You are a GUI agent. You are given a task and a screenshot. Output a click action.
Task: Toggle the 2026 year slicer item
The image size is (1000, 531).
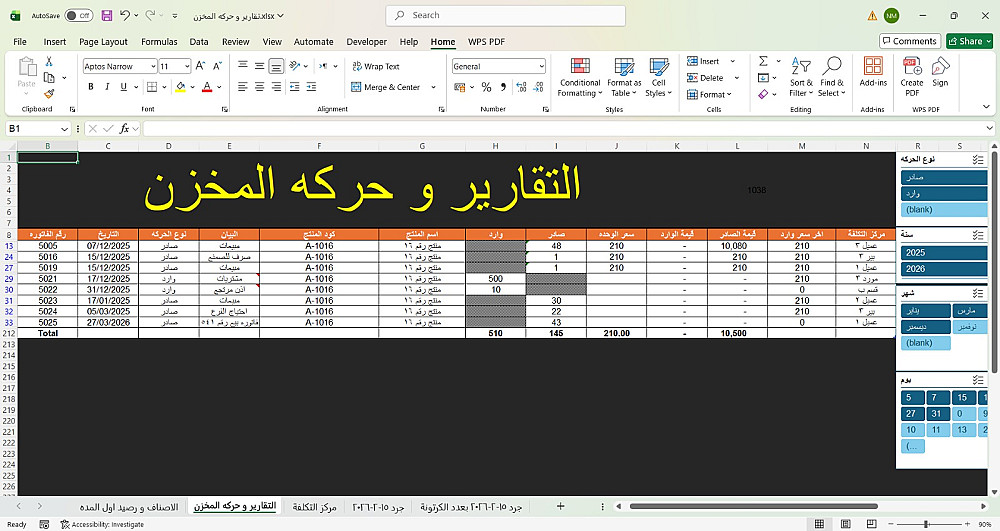[944, 269]
